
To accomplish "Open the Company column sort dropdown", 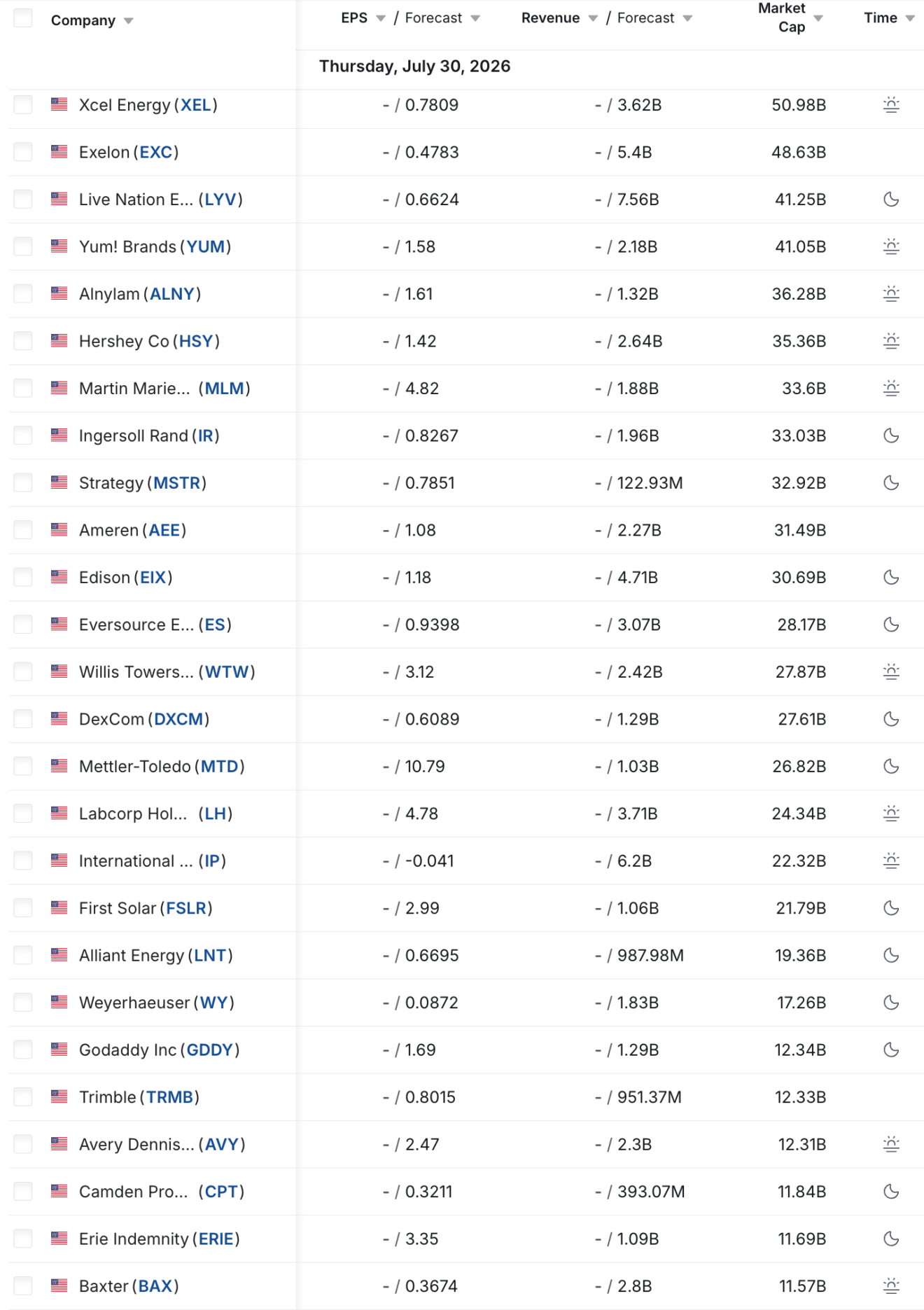I will click(128, 21).
